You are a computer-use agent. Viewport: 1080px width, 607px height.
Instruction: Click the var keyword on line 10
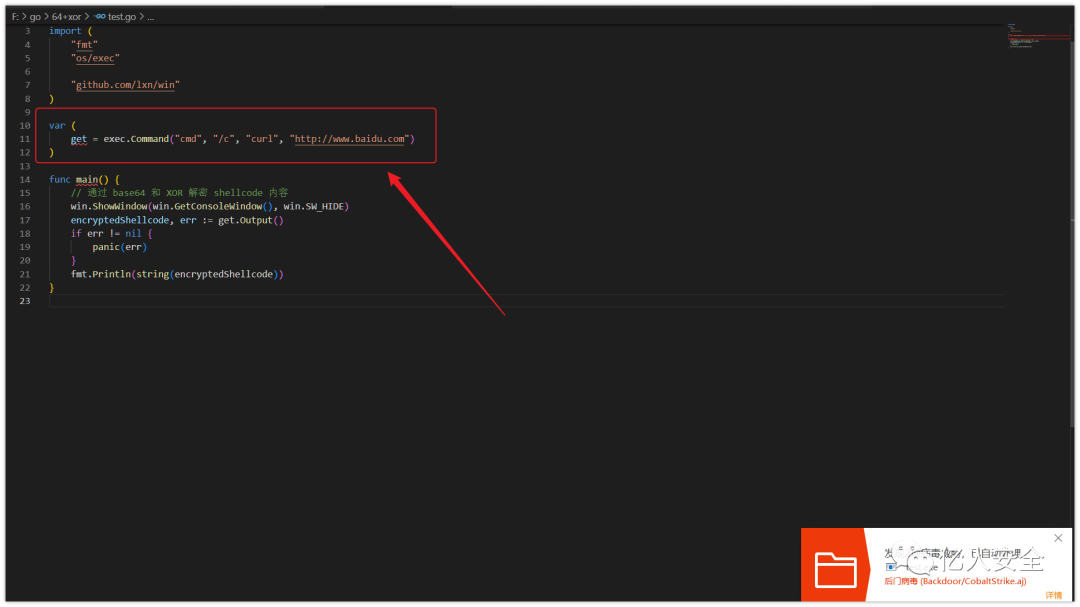(56, 125)
